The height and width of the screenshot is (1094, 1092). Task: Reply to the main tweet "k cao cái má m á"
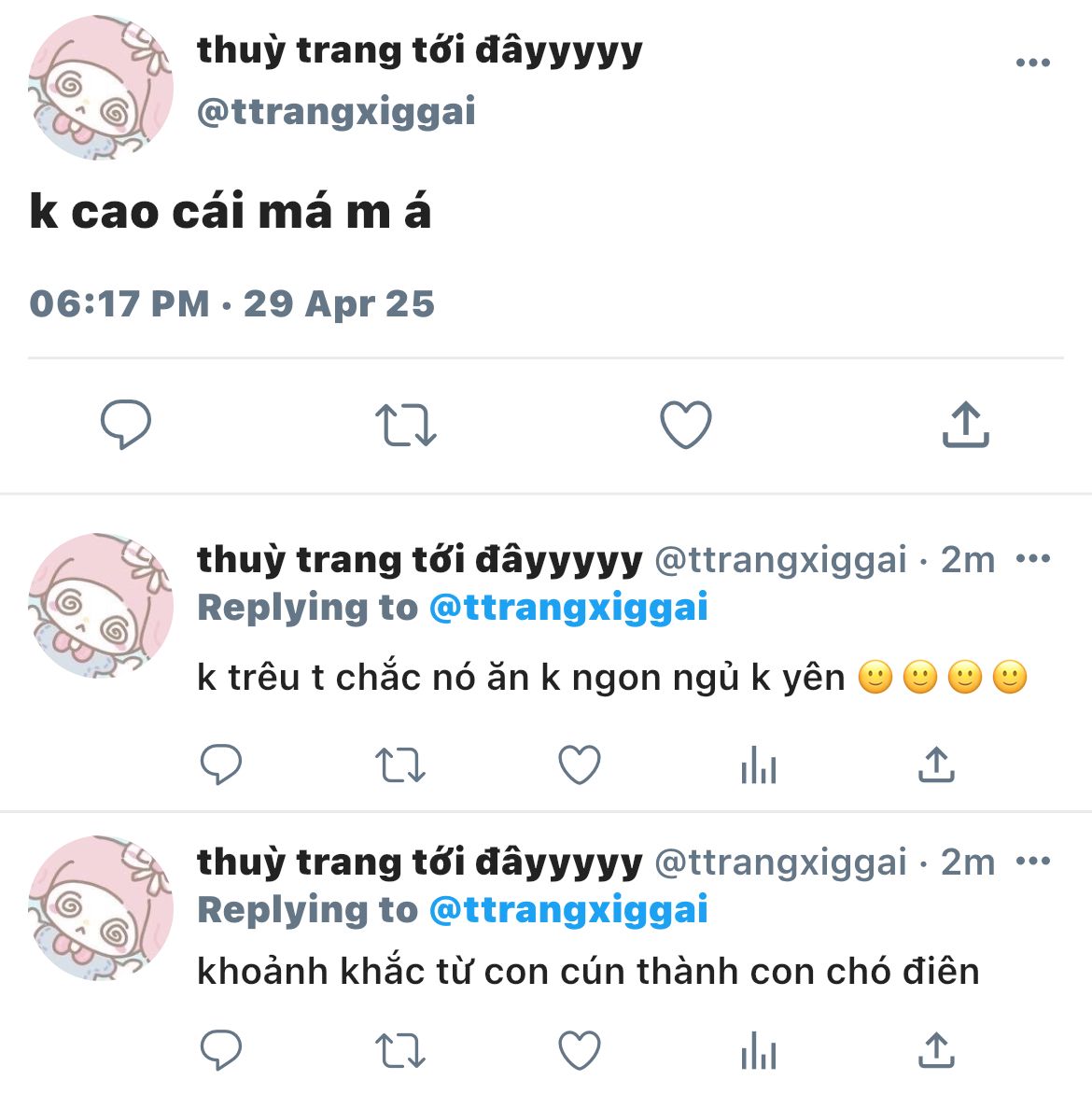click(x=126, y=424)
